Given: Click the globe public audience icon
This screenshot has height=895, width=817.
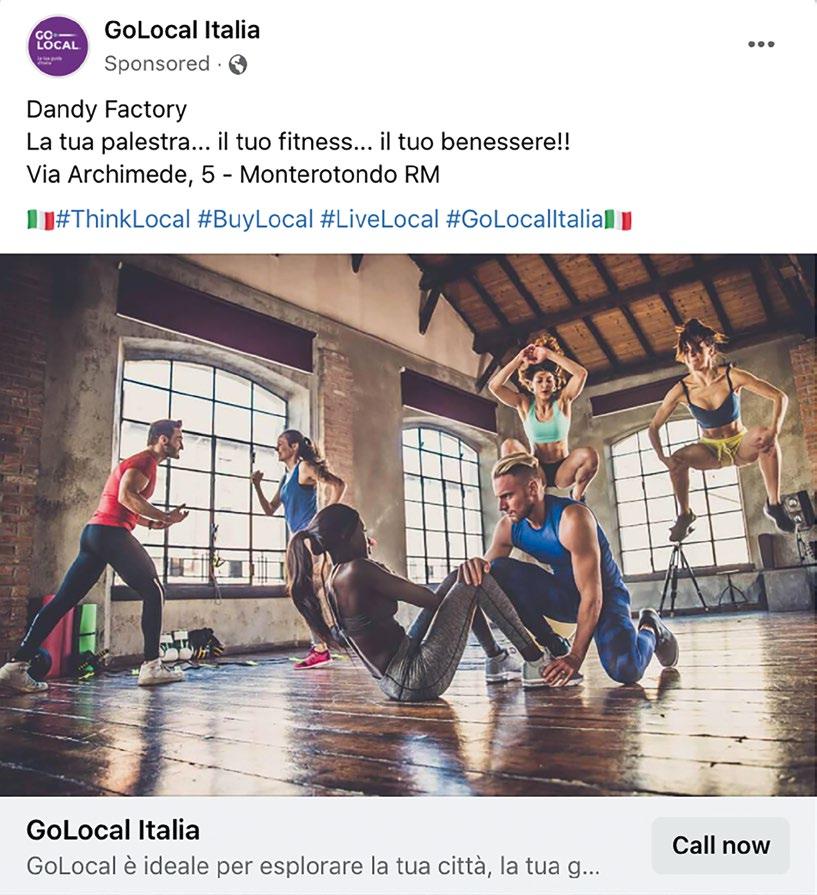Looking at the screenshot, I should (x=238, y=64).
